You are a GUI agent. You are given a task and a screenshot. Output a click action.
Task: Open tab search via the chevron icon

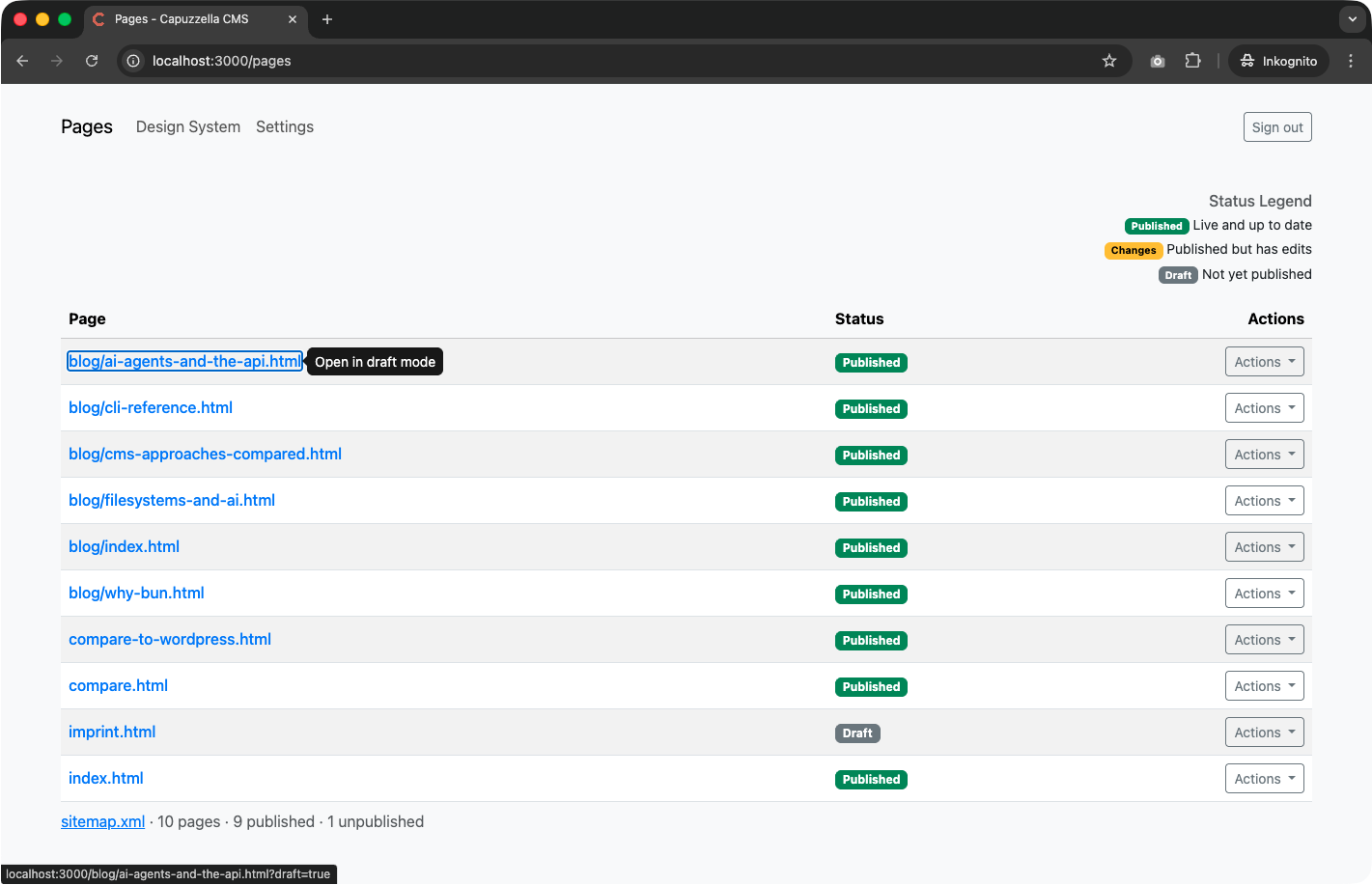click(1351, 19)
